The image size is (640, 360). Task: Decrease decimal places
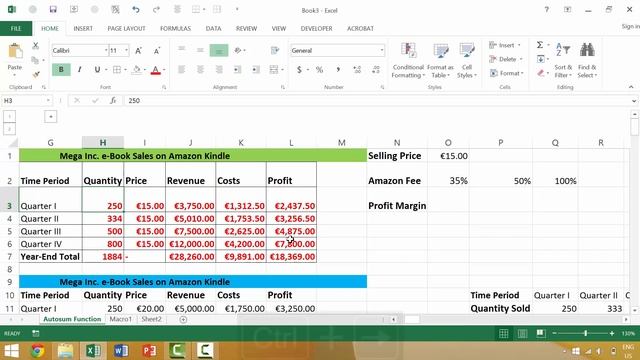[x=376, y=70]
